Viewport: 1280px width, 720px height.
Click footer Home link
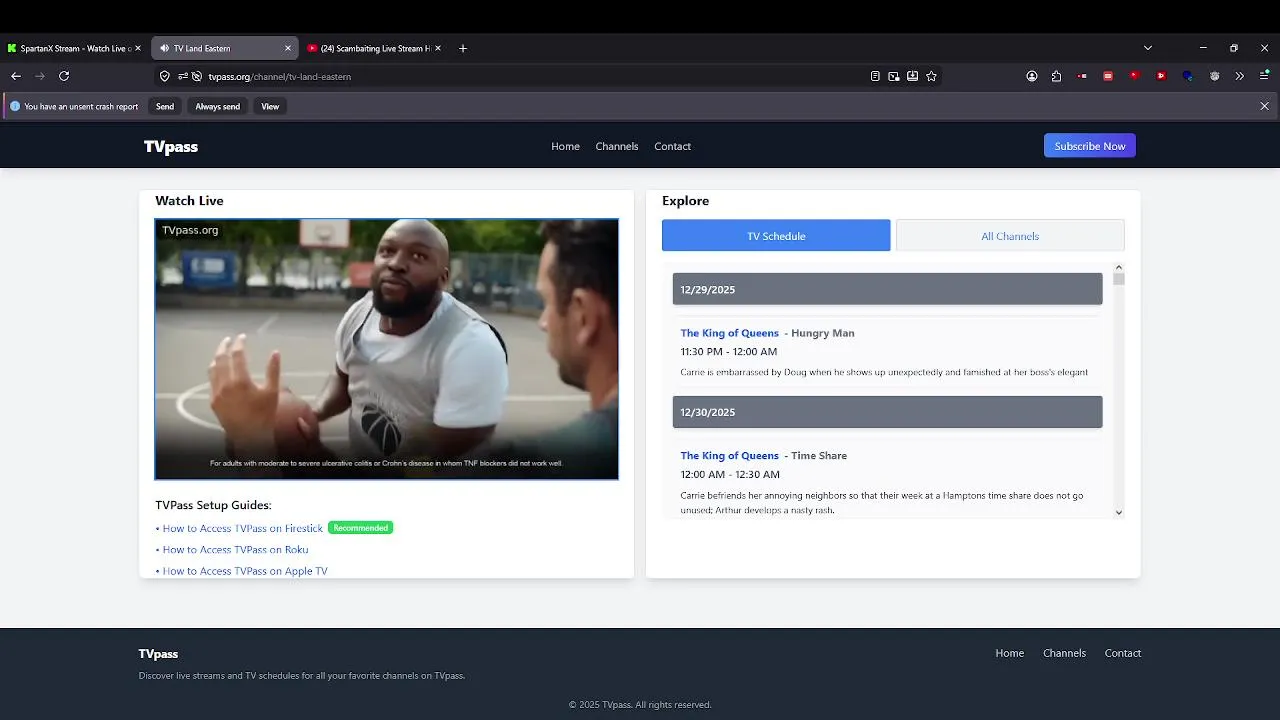[x=1010, y=653]
